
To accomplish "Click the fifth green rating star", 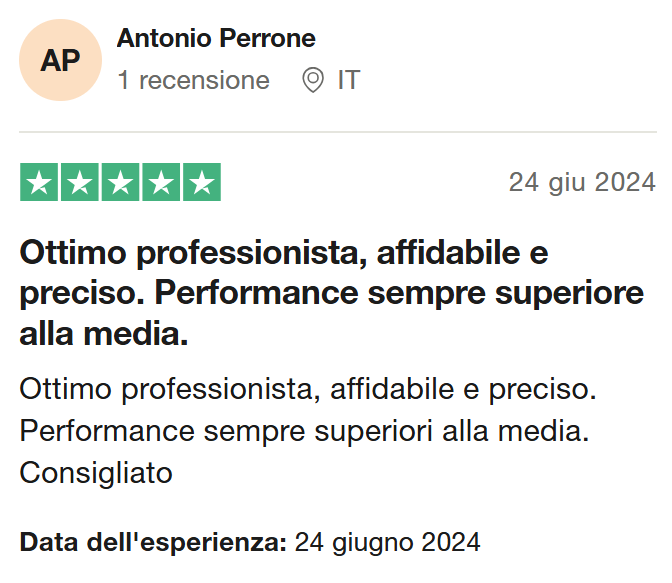I will click(201, 182).
